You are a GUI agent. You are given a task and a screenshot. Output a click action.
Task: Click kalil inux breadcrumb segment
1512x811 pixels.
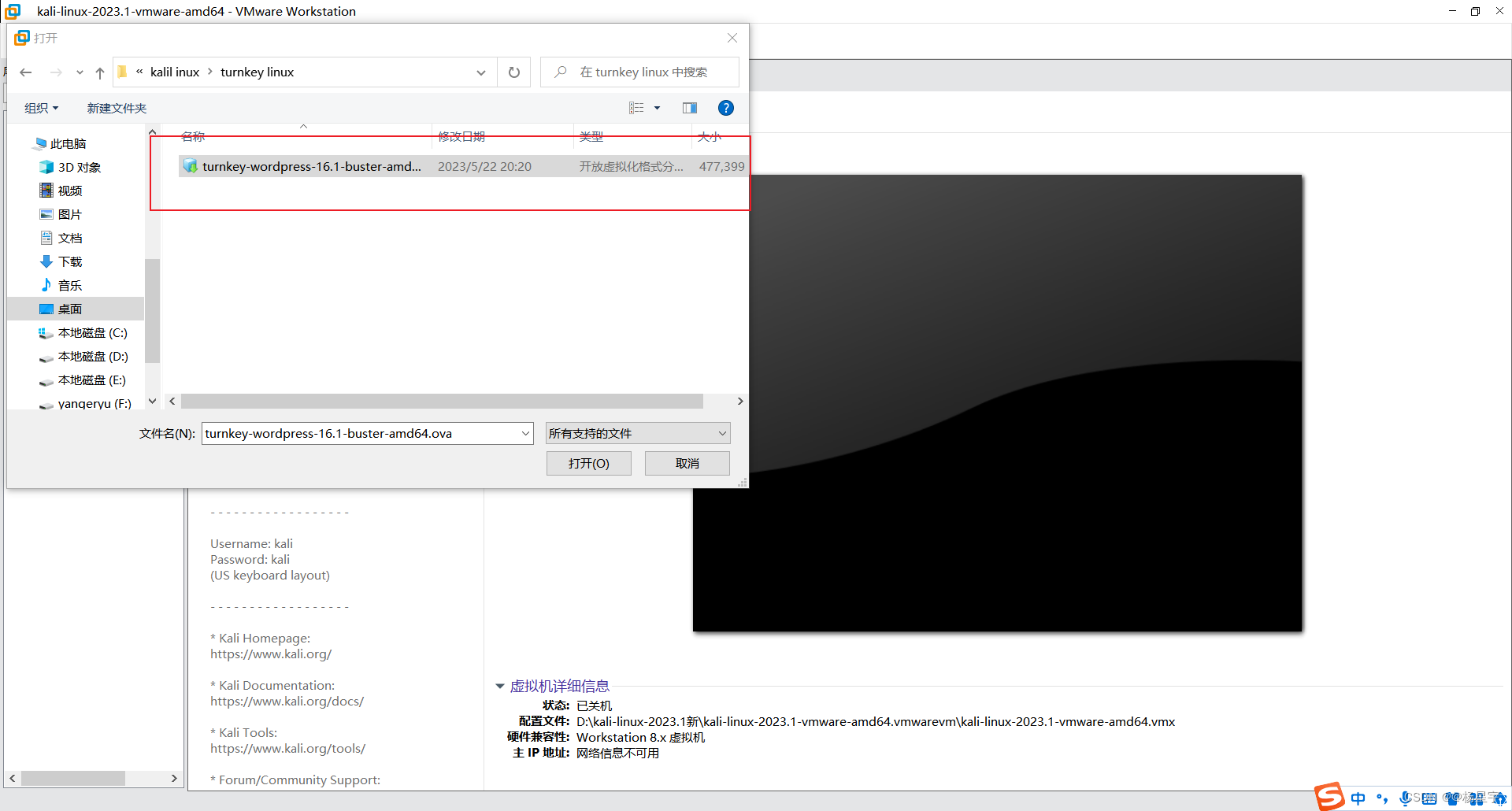point(175,72)
